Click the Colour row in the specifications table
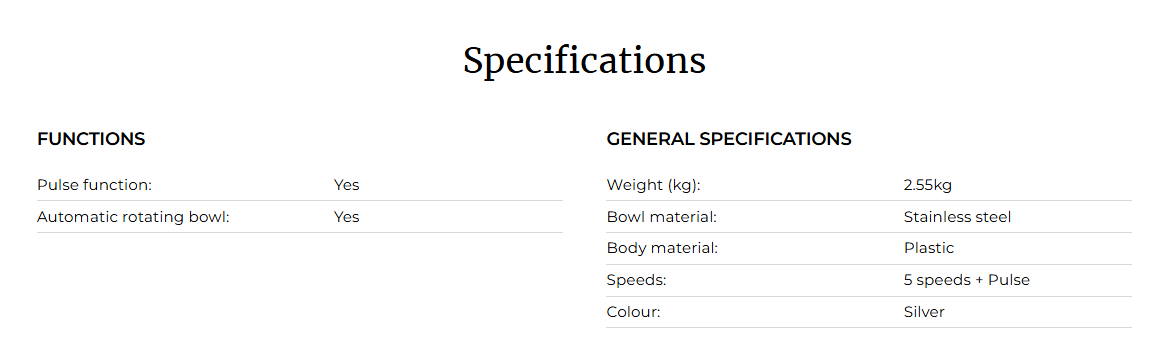This screenshot has height=364, width=1161. click(x=869, y=312)
